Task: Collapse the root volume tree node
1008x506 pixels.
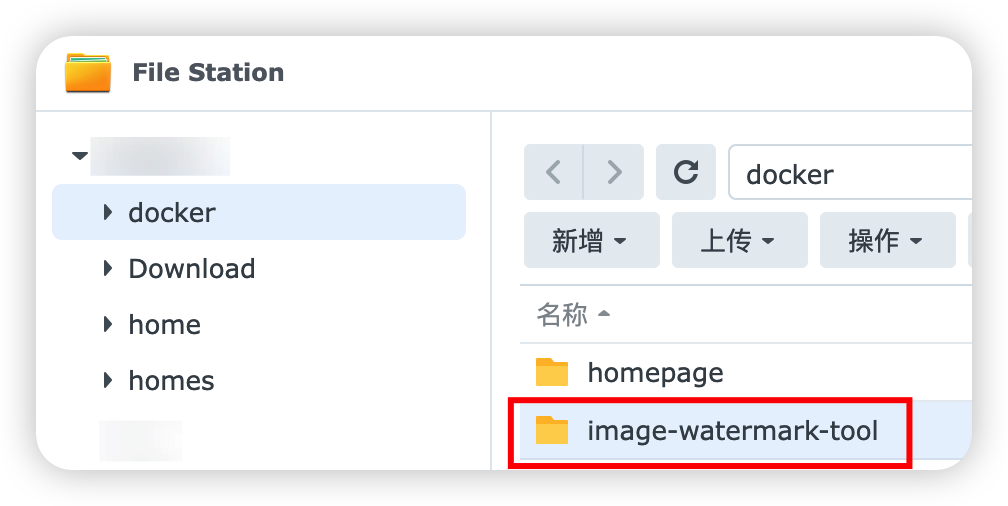Action: tap(79, 156)
